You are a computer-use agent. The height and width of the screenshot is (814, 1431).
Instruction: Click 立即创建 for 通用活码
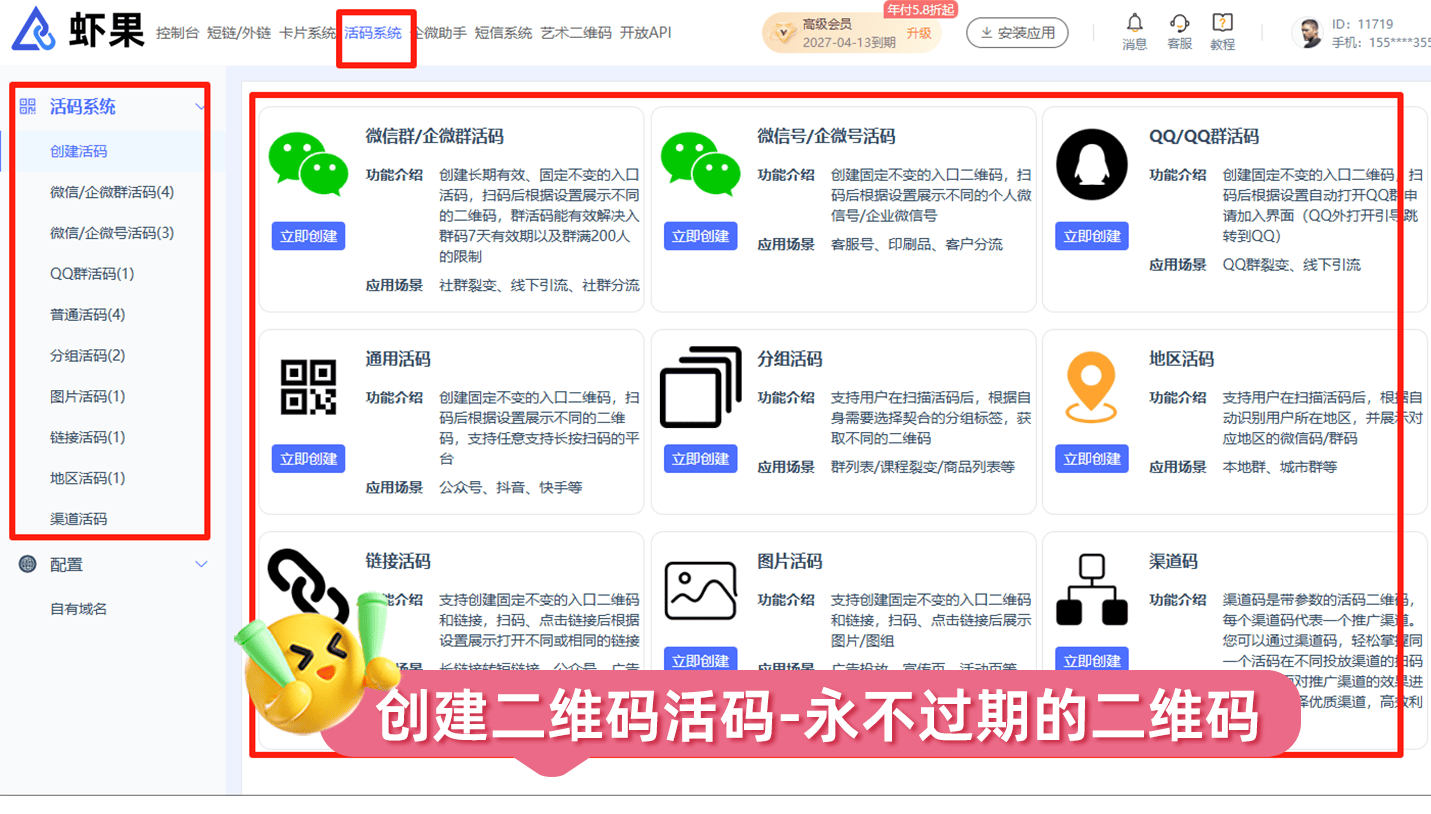click(308, 459)
